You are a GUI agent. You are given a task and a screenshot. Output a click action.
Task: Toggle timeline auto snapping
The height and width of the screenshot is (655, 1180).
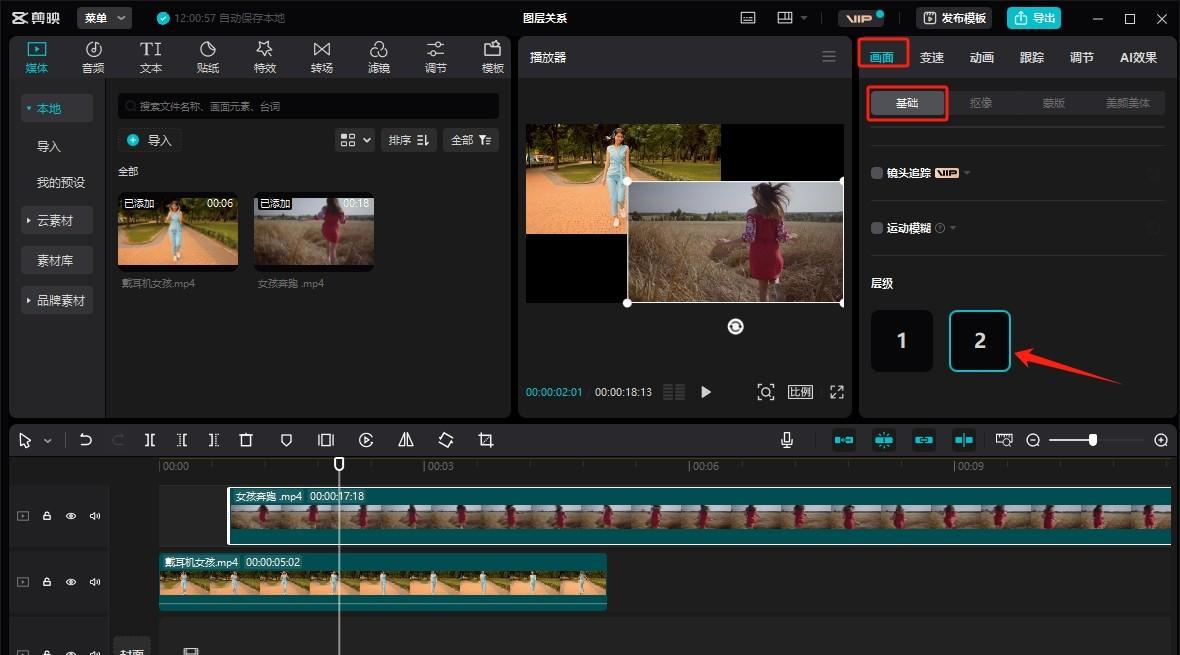883,440
